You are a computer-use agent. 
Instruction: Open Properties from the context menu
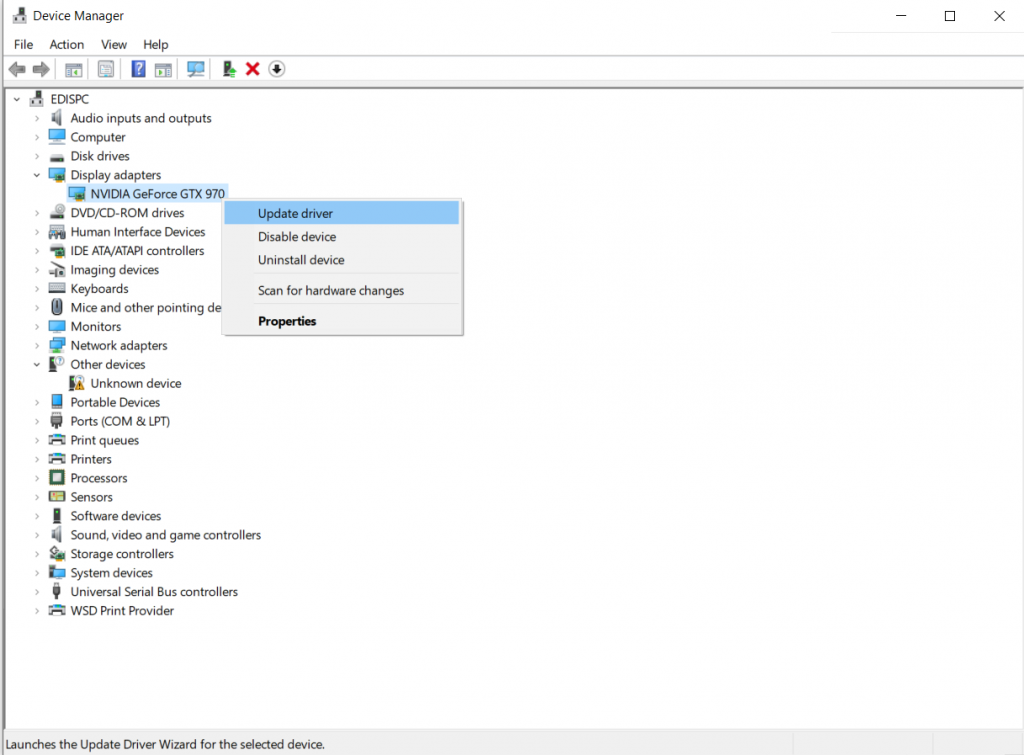coord(342,321)
